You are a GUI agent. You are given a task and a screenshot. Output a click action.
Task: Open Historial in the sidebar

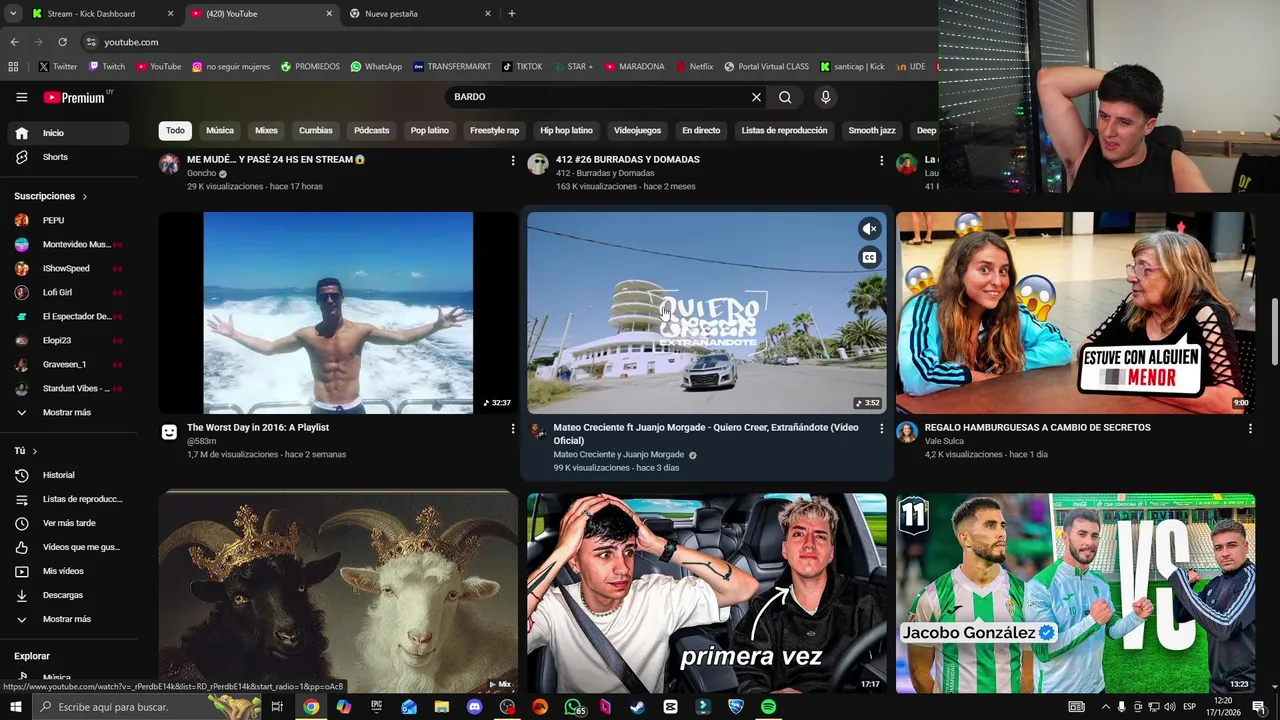[68, 475]
